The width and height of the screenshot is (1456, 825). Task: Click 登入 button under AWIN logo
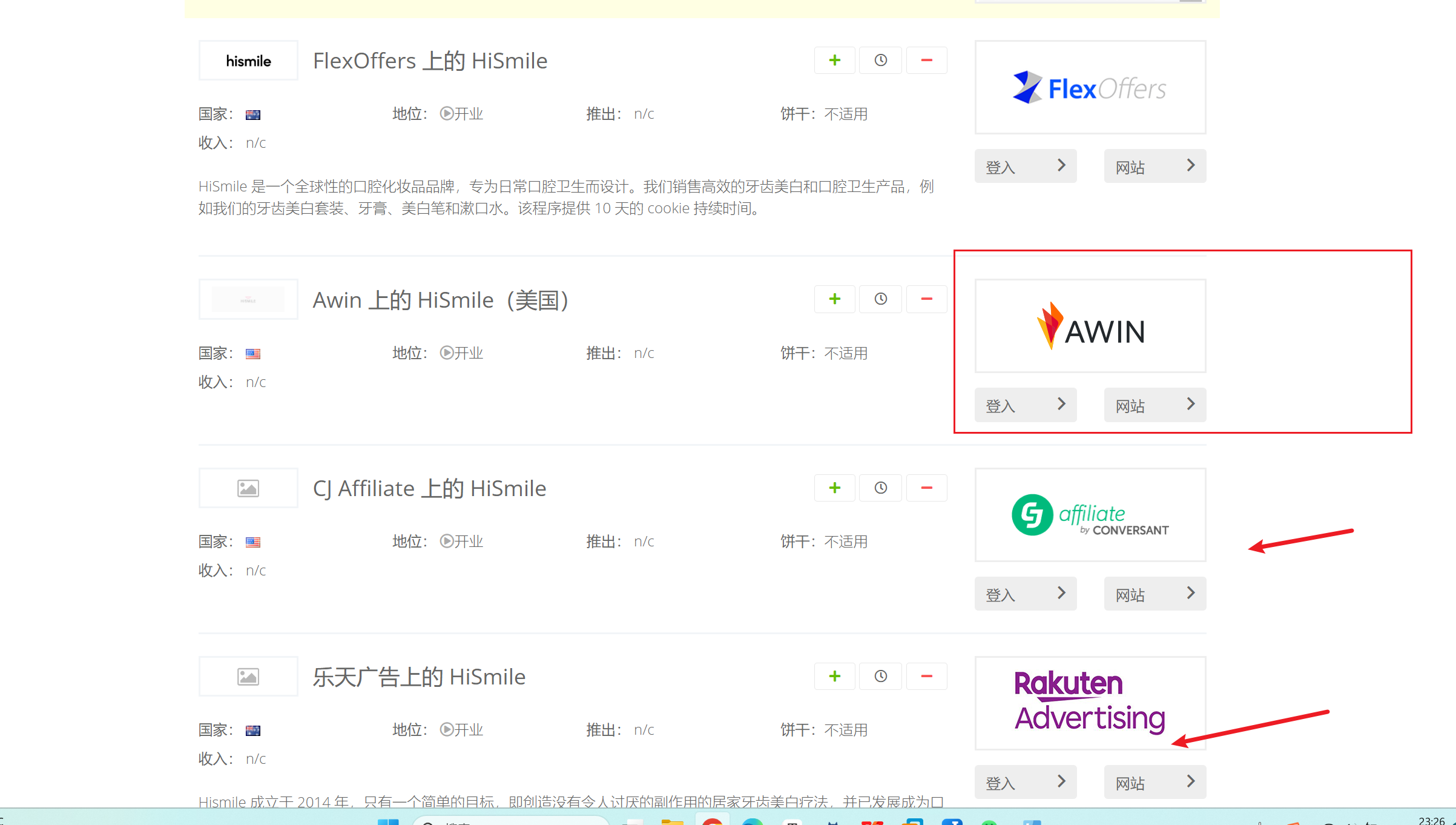pos(1025,405)
